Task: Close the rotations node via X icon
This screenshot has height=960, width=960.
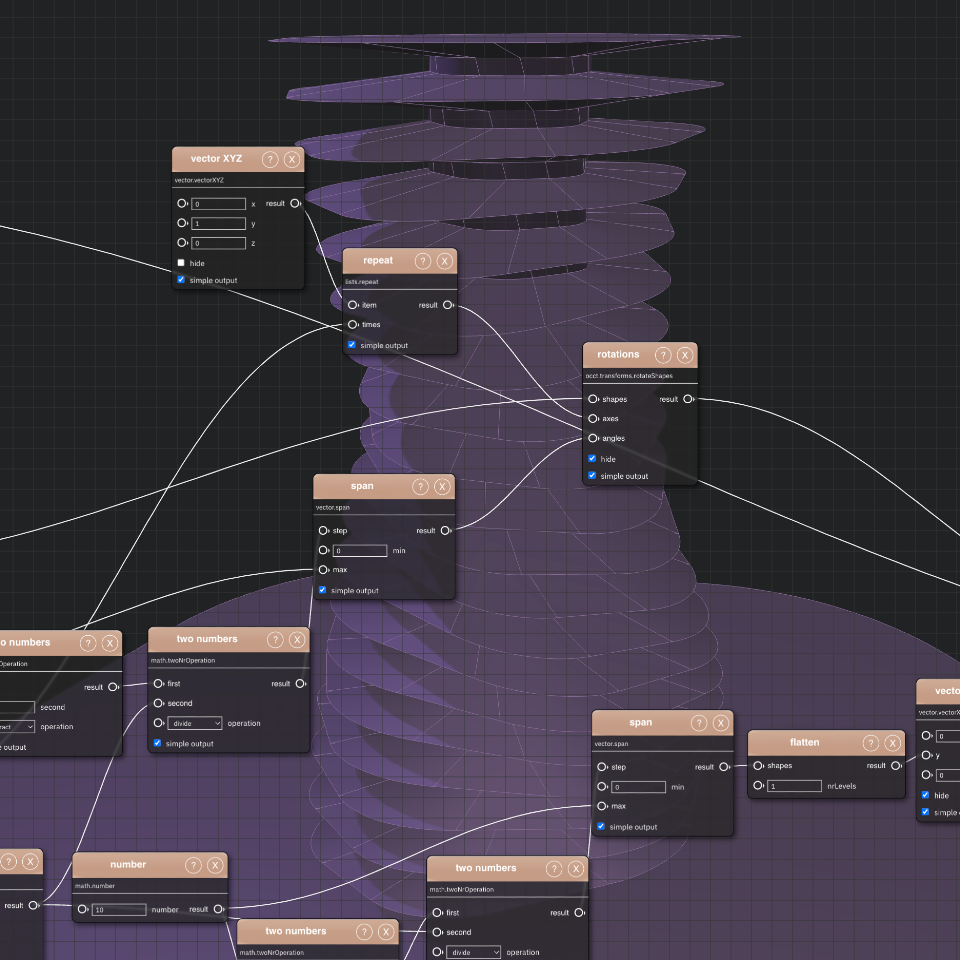Action: pos(685,355)
